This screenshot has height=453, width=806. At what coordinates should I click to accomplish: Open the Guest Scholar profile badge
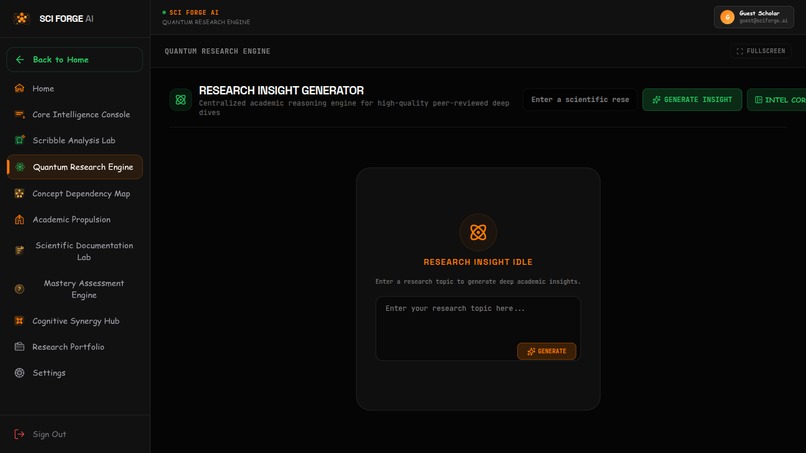(x=754, y=17)
